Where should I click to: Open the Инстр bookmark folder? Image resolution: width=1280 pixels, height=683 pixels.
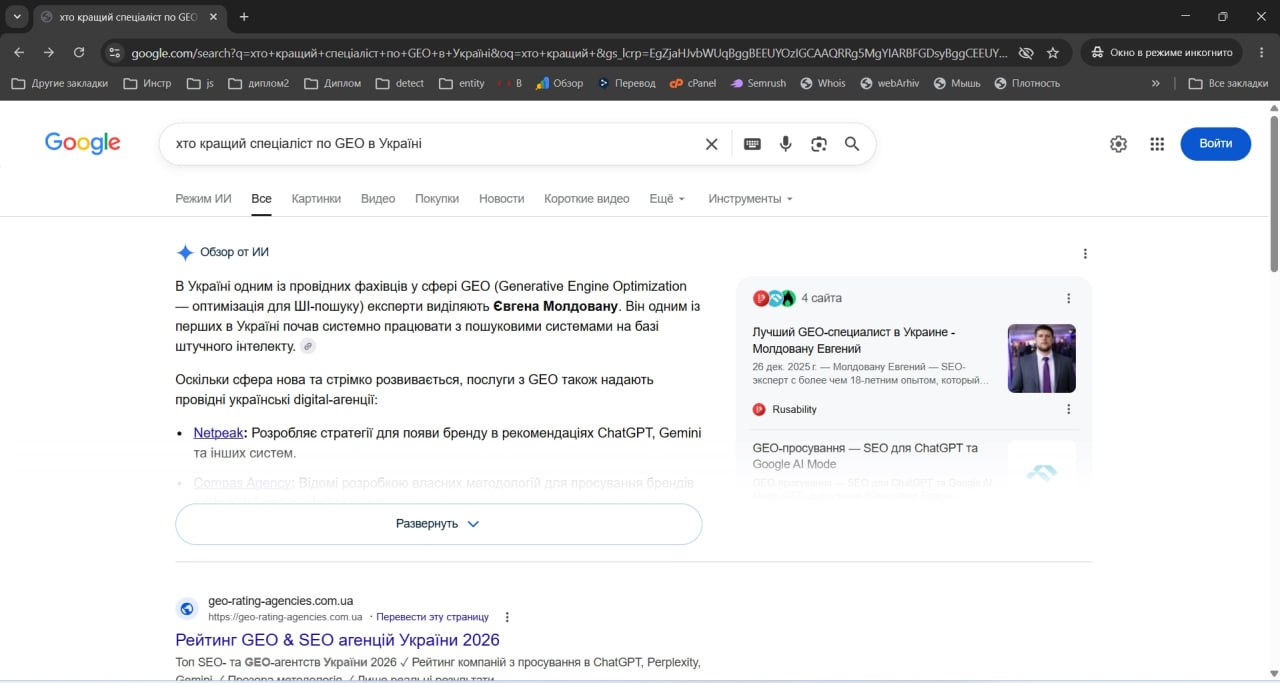tap(147, 83)
